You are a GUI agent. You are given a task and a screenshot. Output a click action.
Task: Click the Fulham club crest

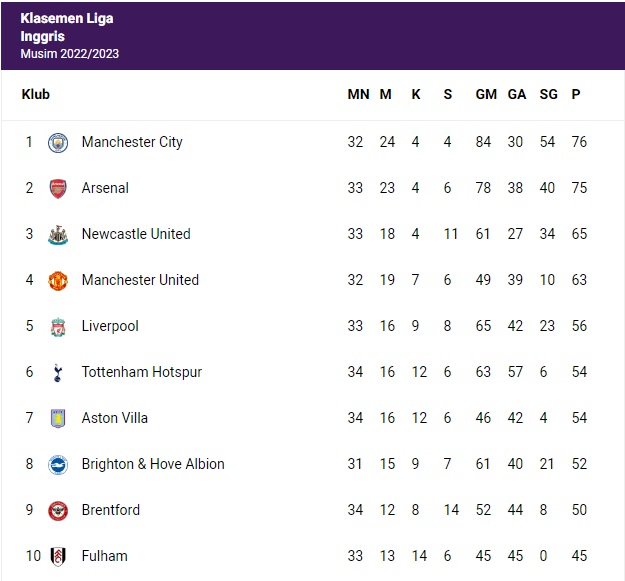click(x=58, y=556)
